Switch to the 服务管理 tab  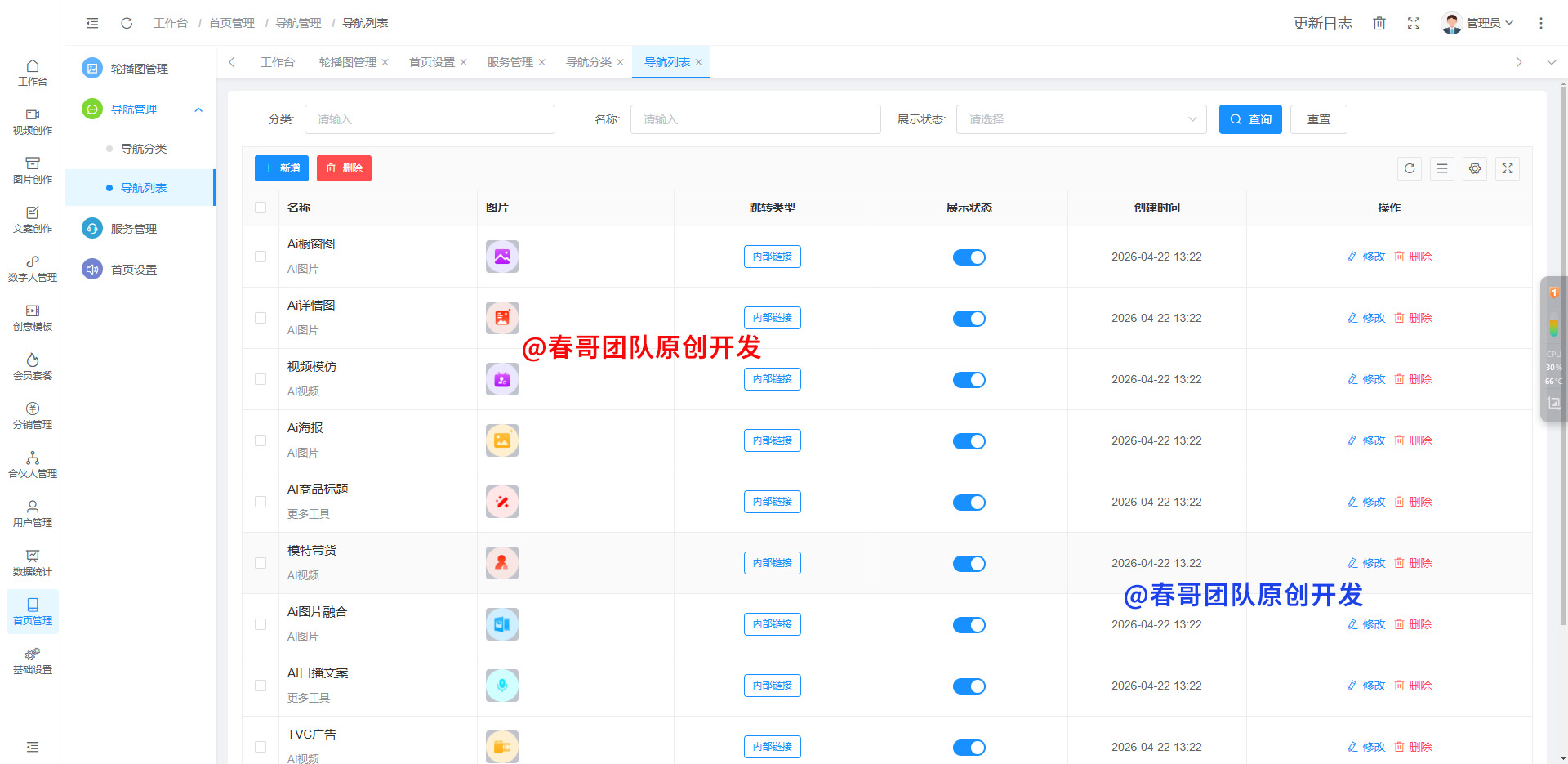(x=510, y=62)
